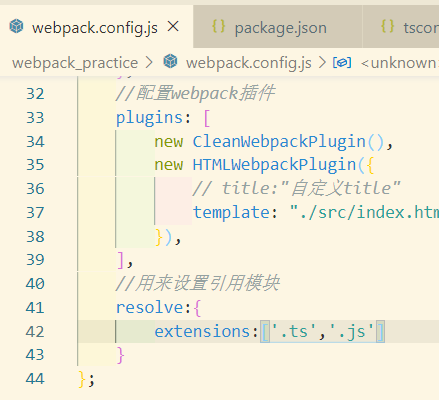439x400 pixels.
Task: Click the '.js' string on line 42
Action: [351, 332]
